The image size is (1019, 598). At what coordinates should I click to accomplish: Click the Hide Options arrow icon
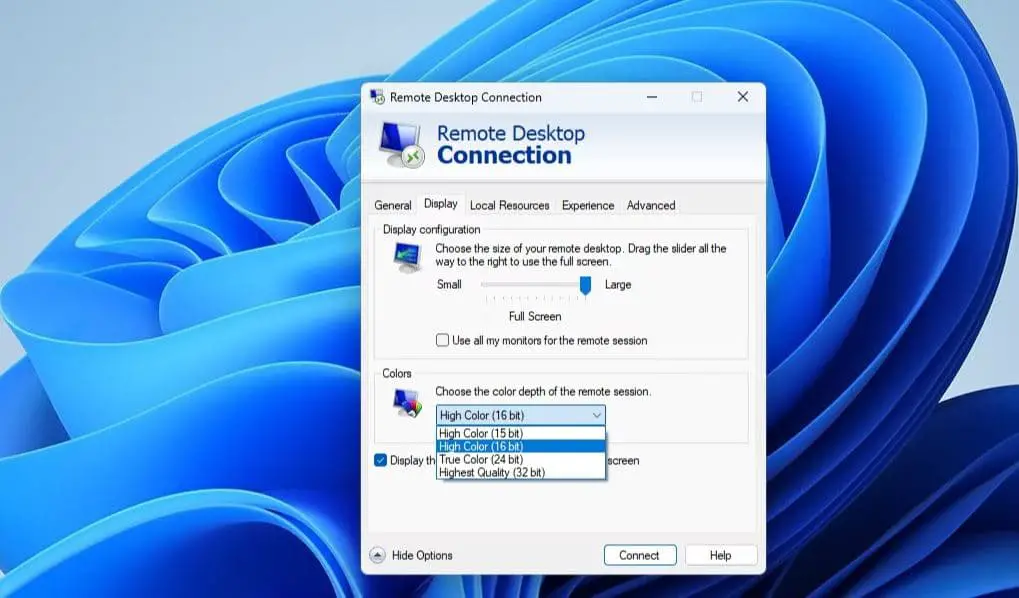(x=377, y=555)
